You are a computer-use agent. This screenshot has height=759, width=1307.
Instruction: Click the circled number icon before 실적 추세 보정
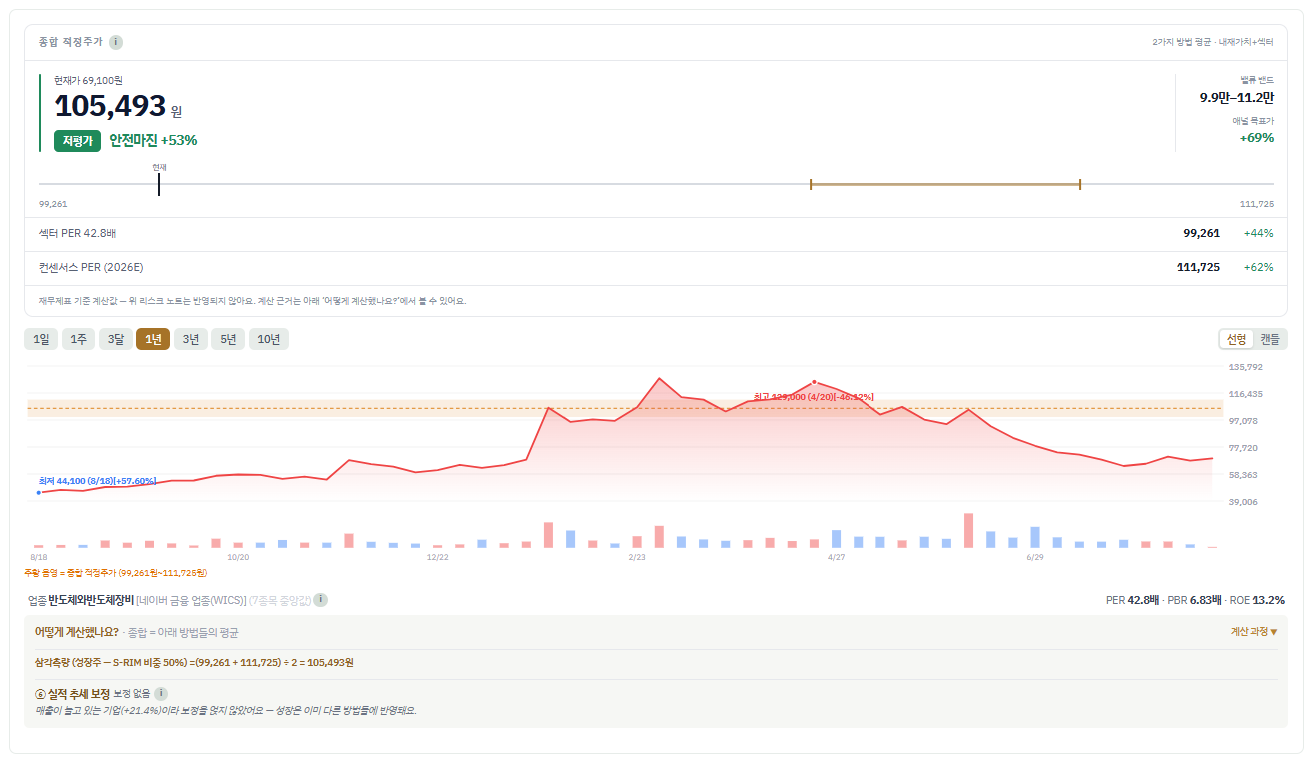[40, 693]
